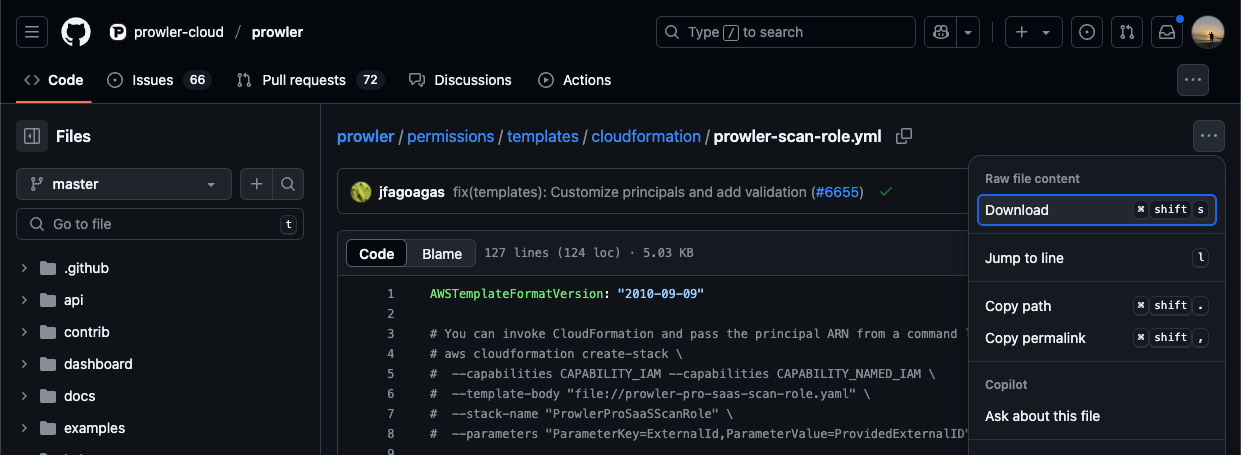Open the Actions tab

pyautogui.click(x=575, y=80)
